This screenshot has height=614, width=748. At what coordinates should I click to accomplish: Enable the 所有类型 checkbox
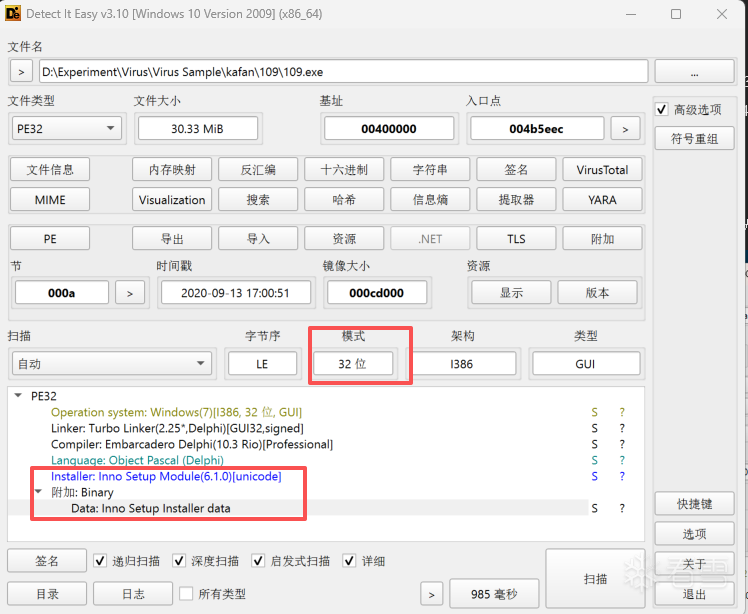point(186,594)
